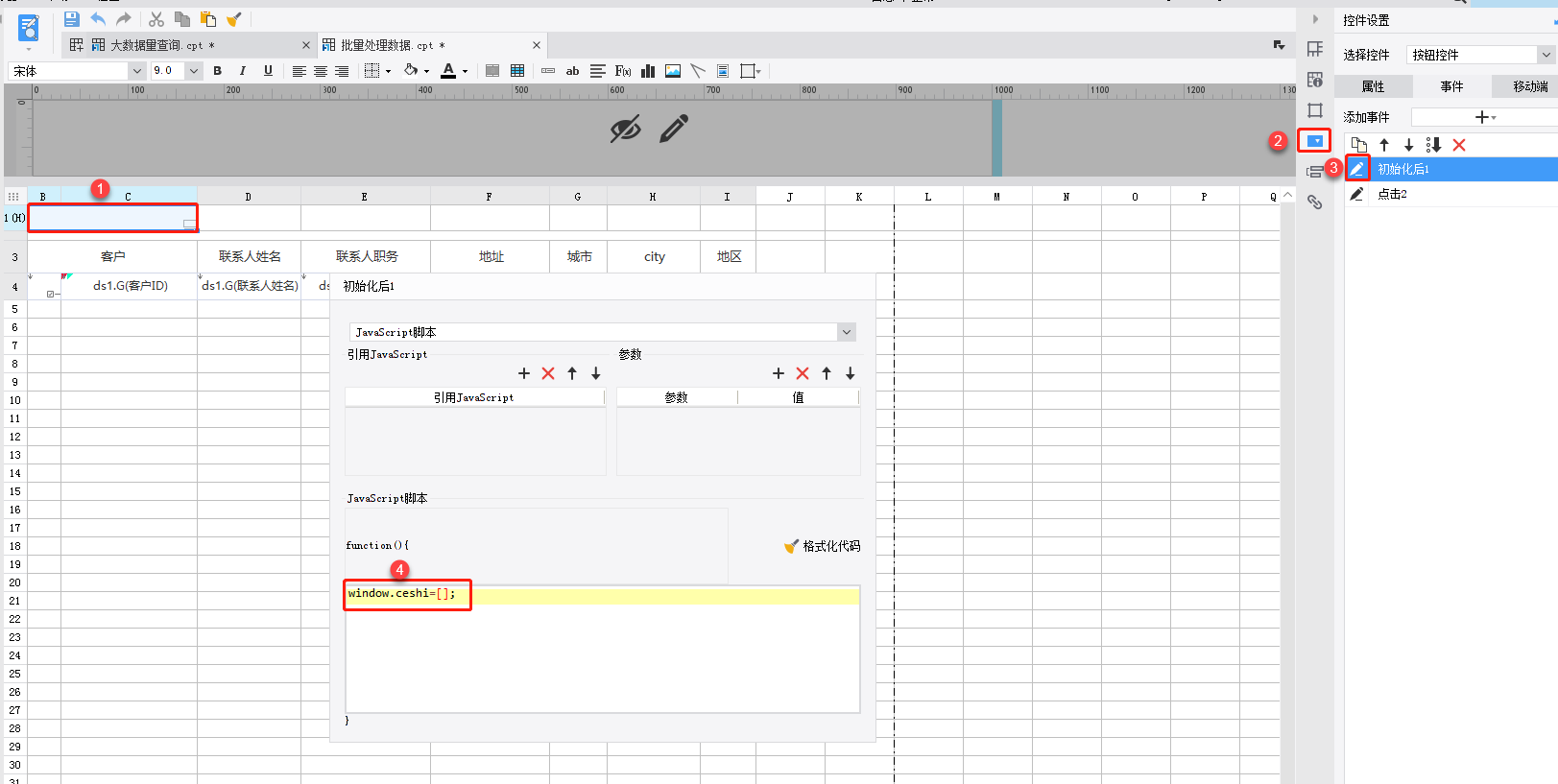Open the font color dropdown arrow

tap(466, 71)
